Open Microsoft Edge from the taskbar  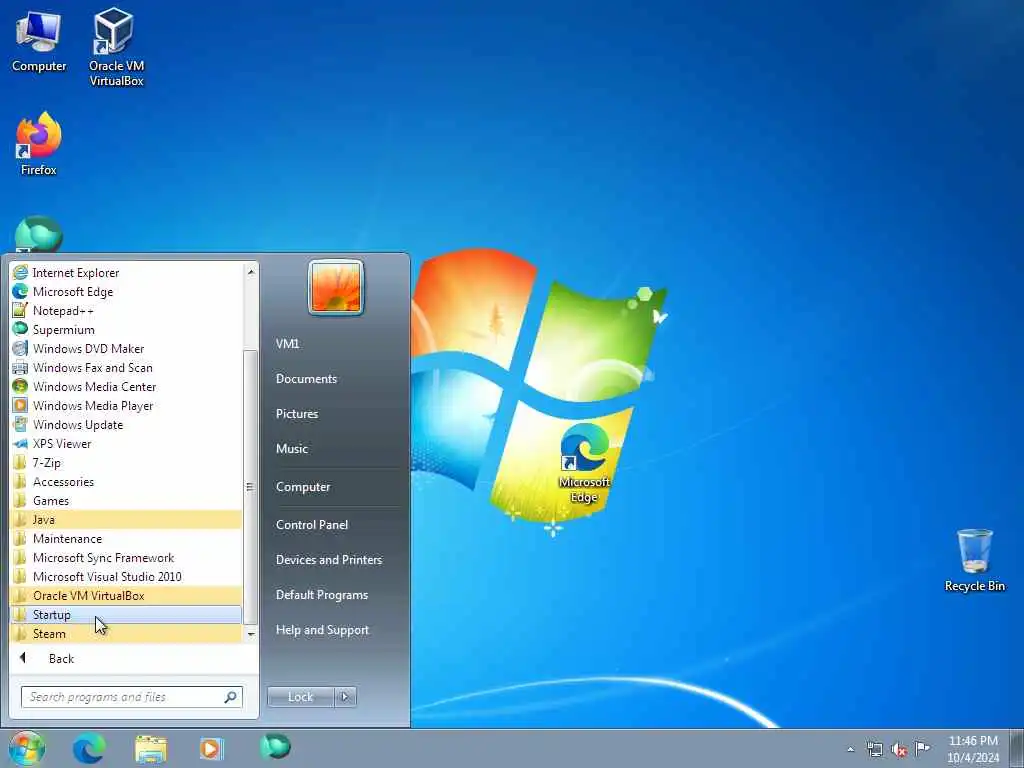pos(89,748)
